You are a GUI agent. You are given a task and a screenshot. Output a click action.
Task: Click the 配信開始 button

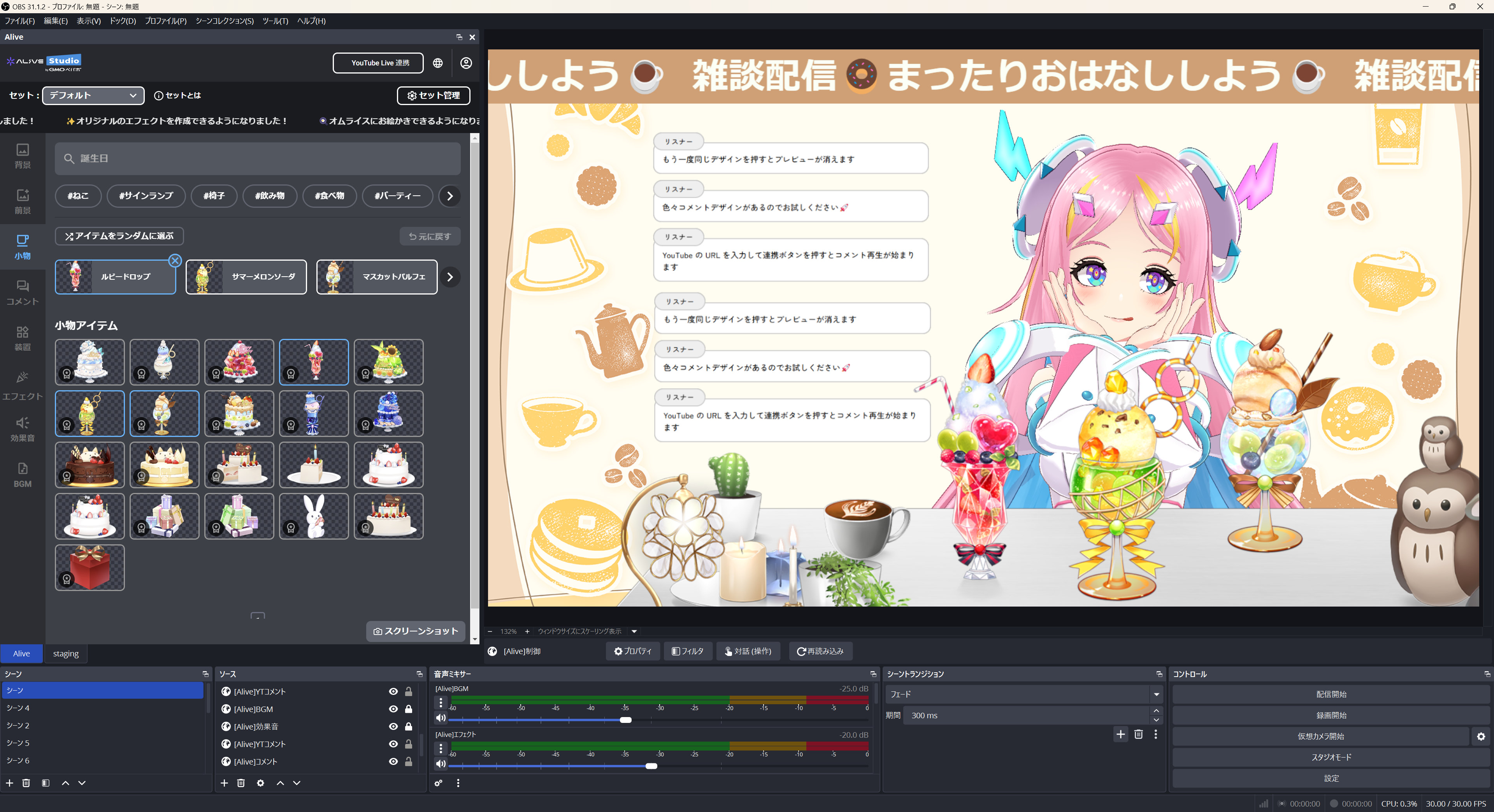1331,694
